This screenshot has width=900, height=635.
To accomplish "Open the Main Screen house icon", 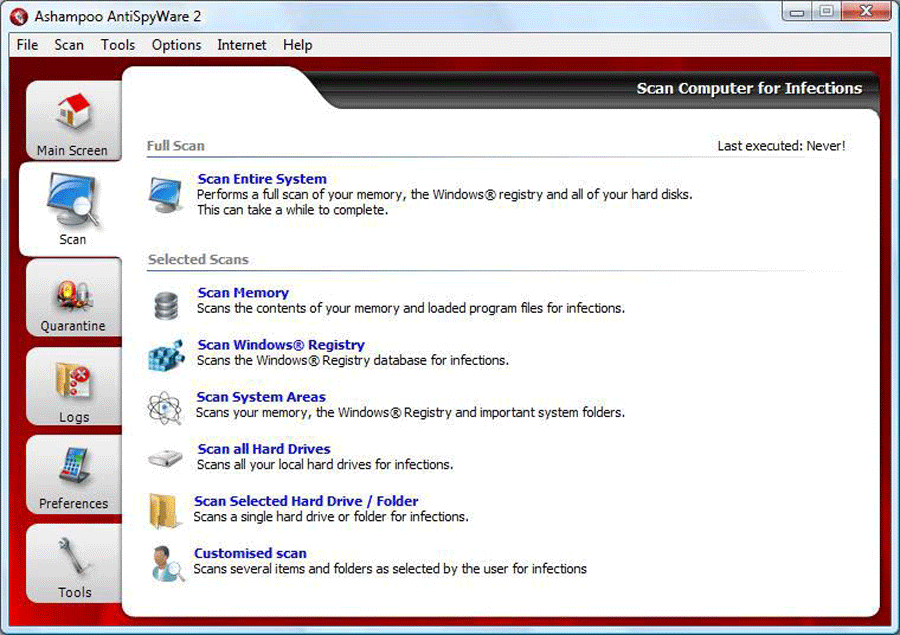I will 73,111.
